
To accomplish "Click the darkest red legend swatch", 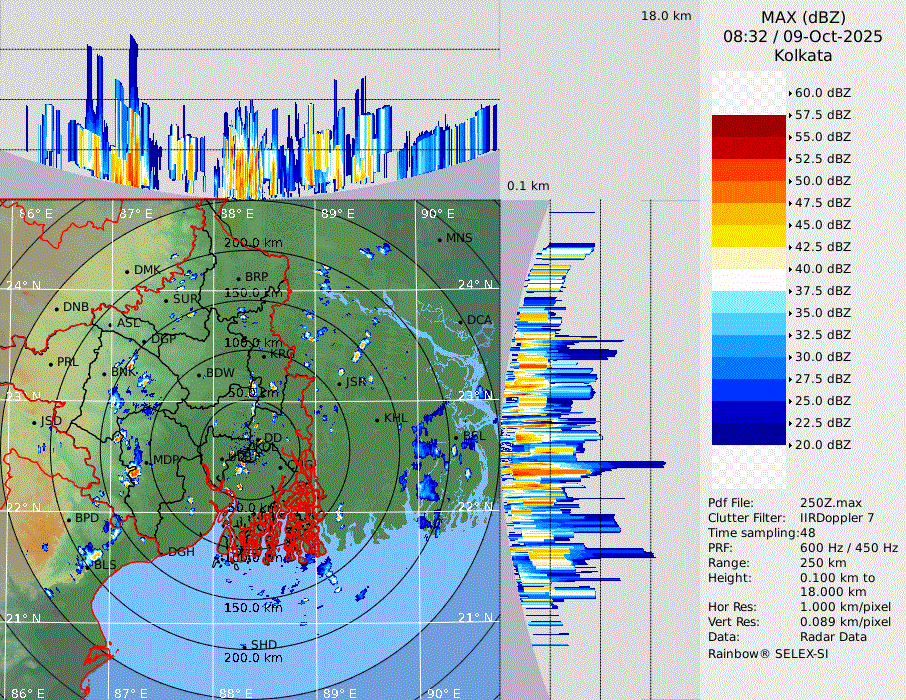I will (x=749, y=126).
